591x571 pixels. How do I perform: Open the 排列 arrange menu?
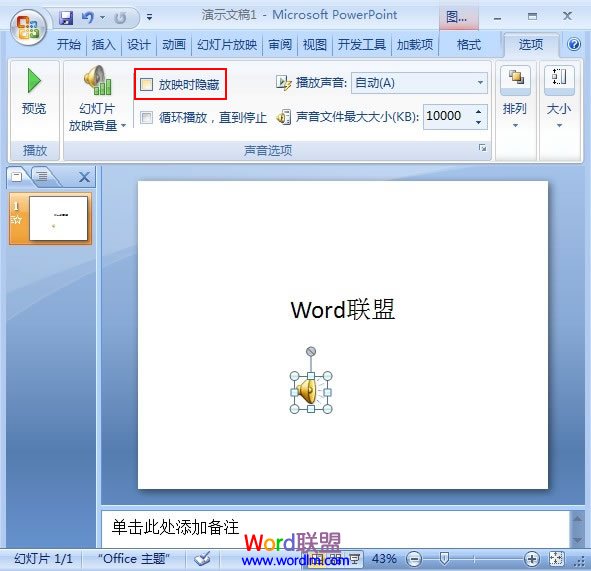coord(515,98)
